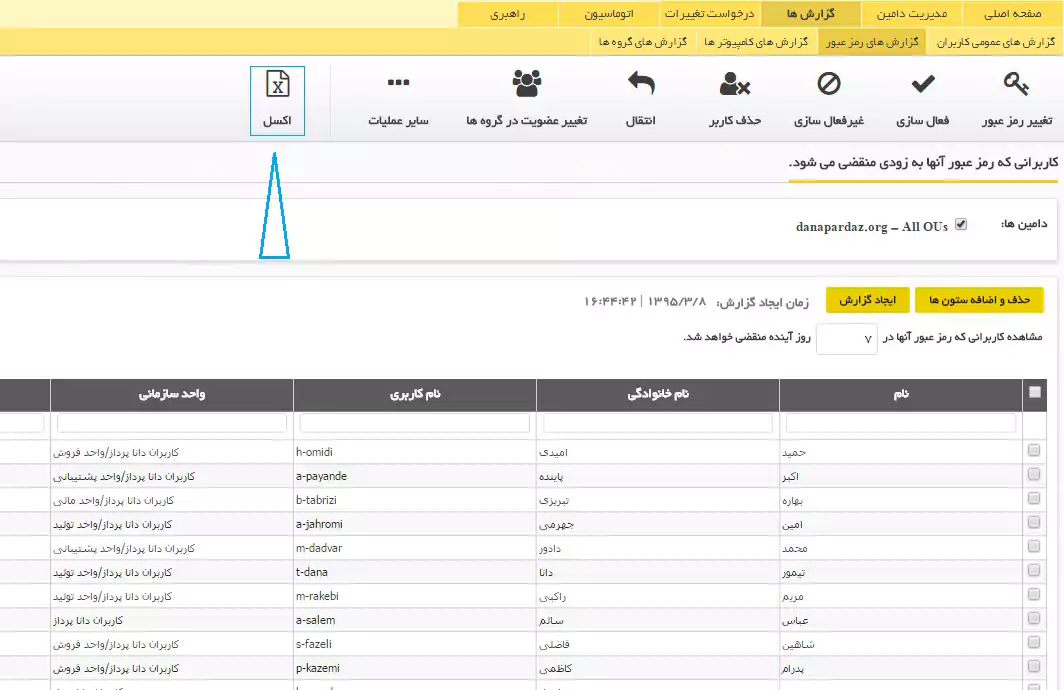
Task: Export the report to Excel (اکسل)
Action: (x=277, y=99)
